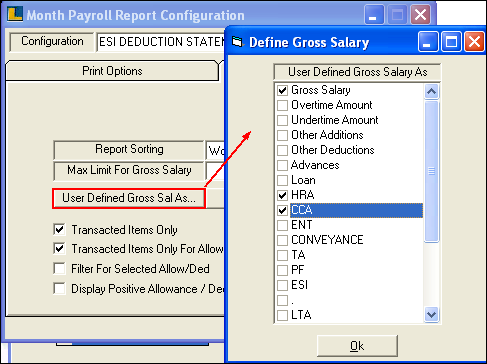
Task: Tick the Undertime Amount checkbox
Action: click(x=282, y=120)
